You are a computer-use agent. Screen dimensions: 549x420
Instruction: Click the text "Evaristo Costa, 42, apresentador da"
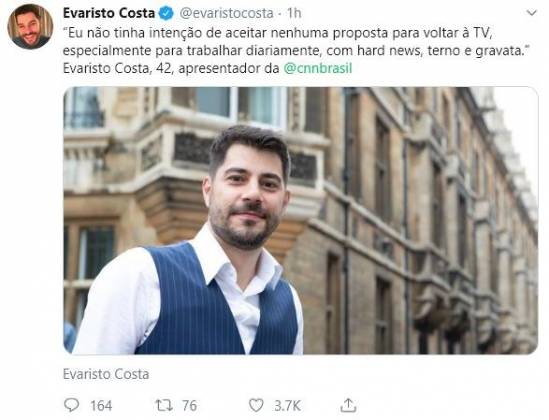click(171, 68)
